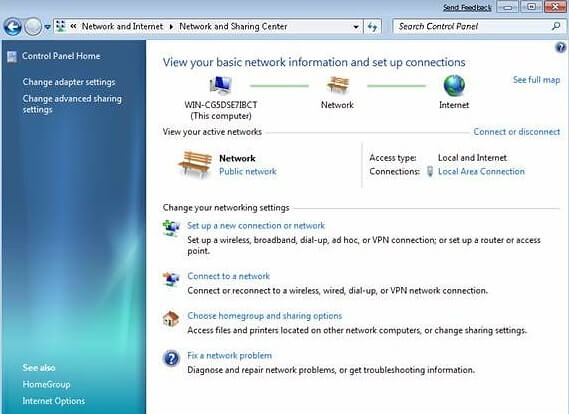The width and height of the screenshot is (569, 414).
Task: Click the Internet globe icon
Action: [x=454, y=86]
